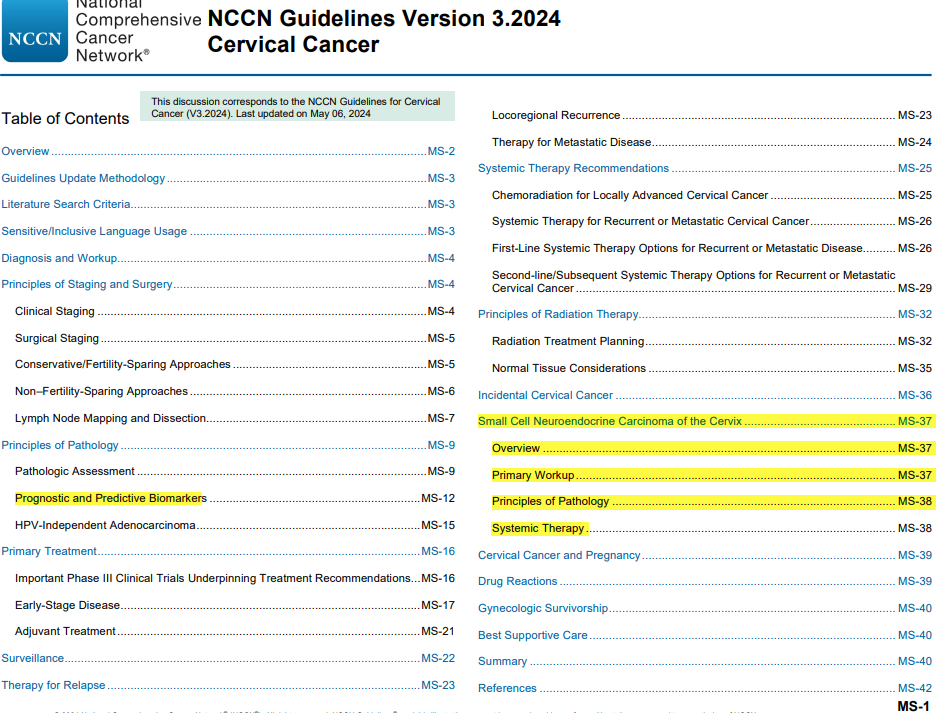Click the Table of Contents heading

(65, 119)
